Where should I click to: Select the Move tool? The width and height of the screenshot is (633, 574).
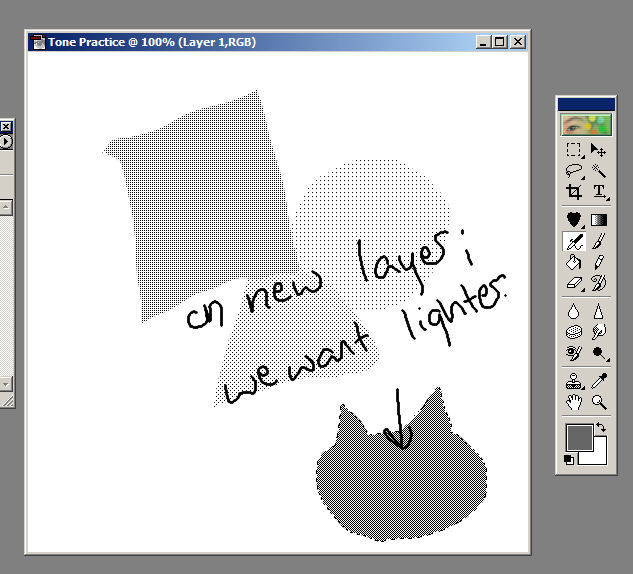(x=598, y=150)
